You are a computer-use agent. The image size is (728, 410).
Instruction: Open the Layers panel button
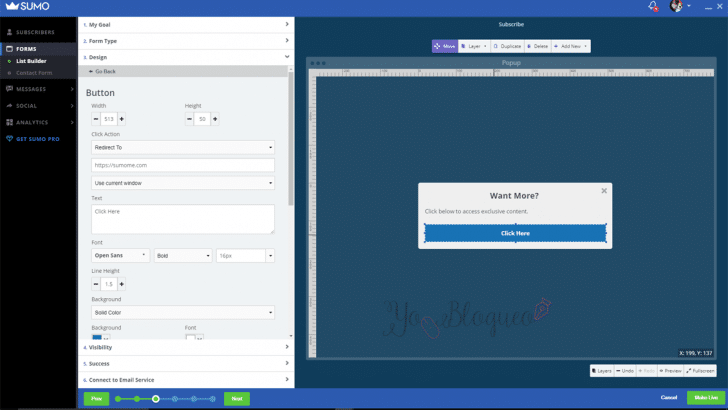(602, 371)
